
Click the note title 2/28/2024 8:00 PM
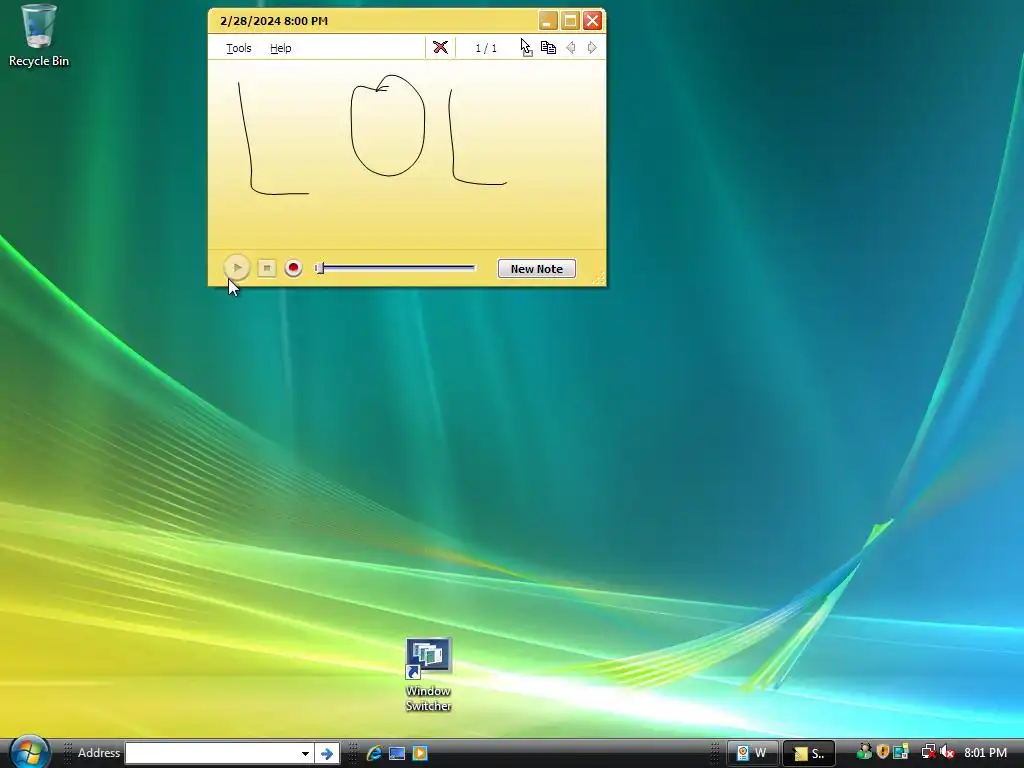coord(274,21)
